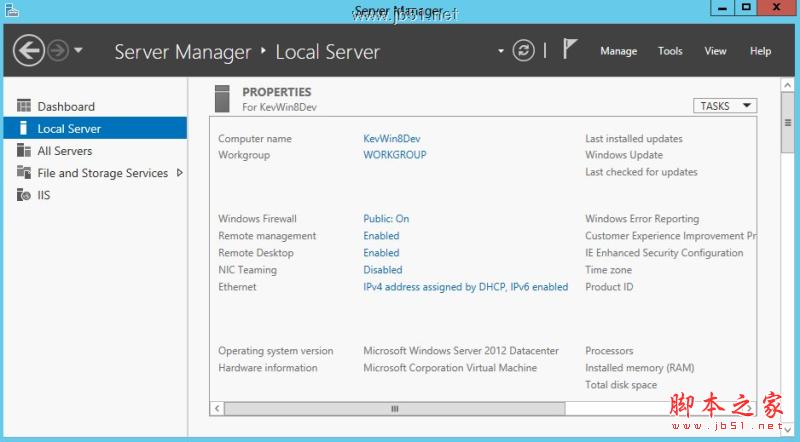The width and height of the screenshot is (800, 442).
Task: Select Local Server in the navigation pane
Action: [69, 129]
